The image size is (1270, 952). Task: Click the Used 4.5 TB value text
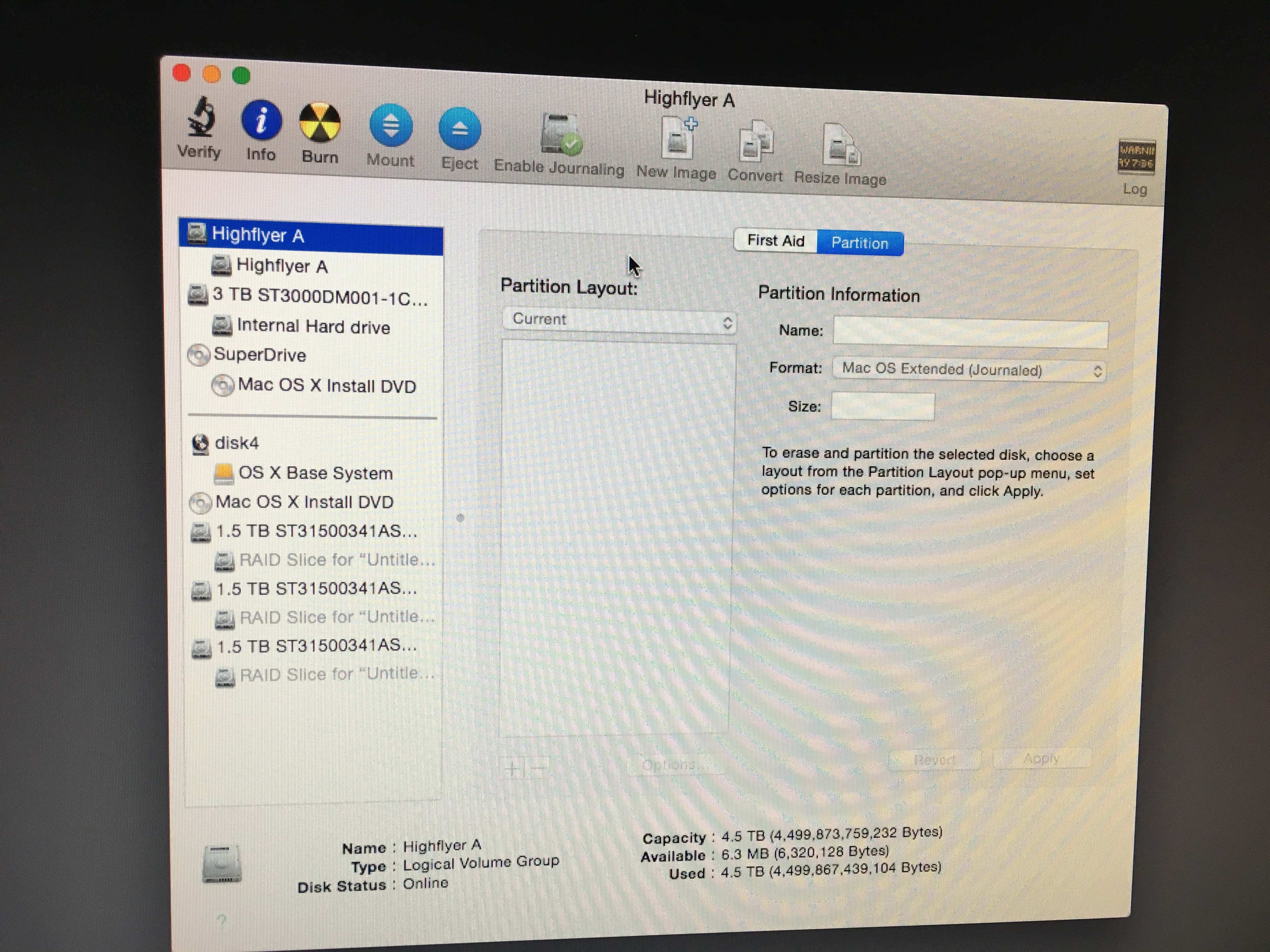[831, 870]
